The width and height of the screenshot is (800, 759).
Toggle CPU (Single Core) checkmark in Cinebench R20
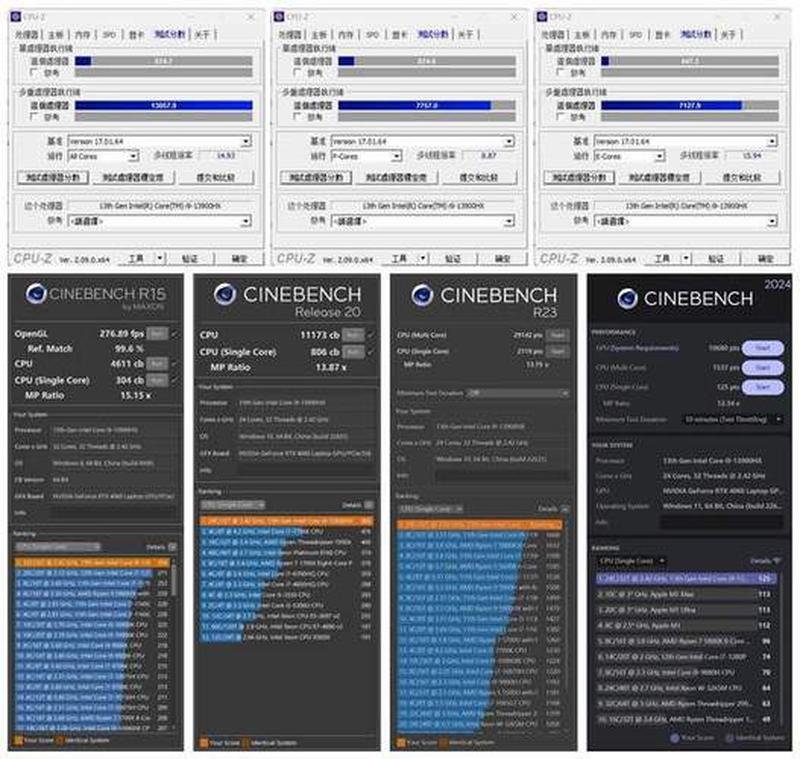[371, 352]
